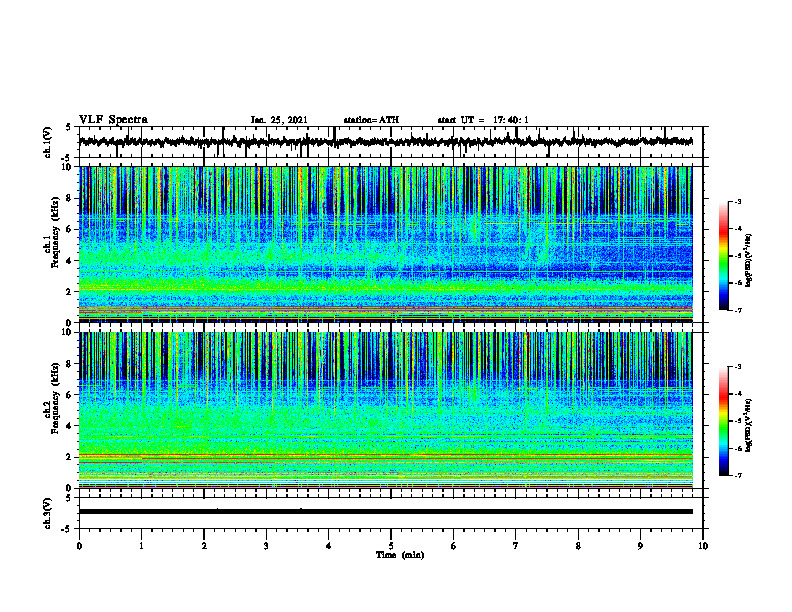Click the "ch.1(V)" axis label

pyautogui.click(x=48, y=142)
